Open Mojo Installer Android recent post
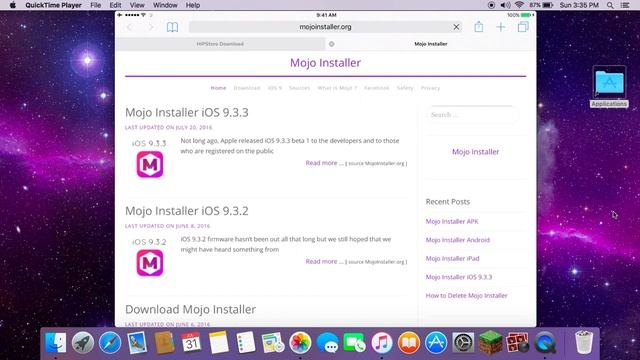This screenshot has height=360, width=640. [x=458, y=240]
